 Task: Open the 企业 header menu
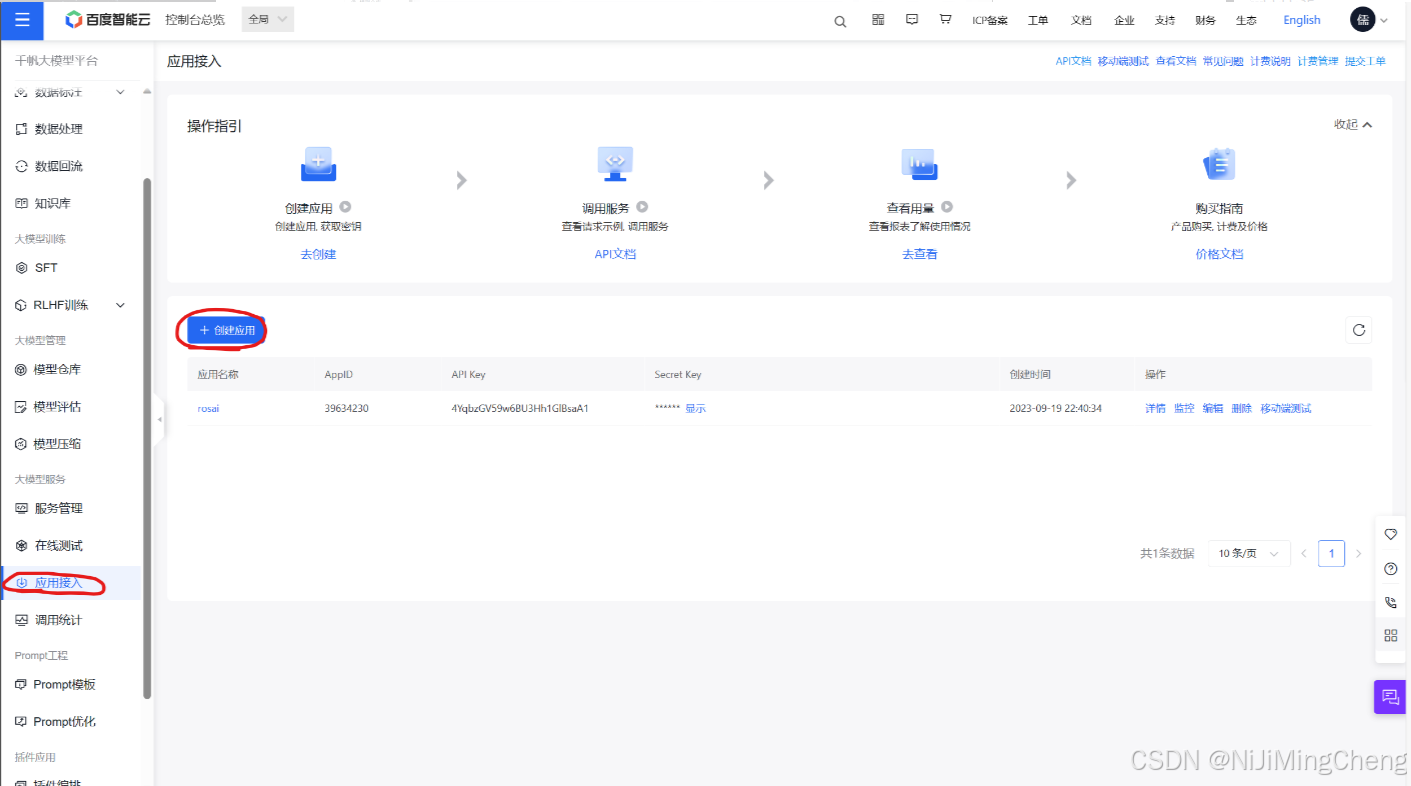click(x=1124, y=21)
